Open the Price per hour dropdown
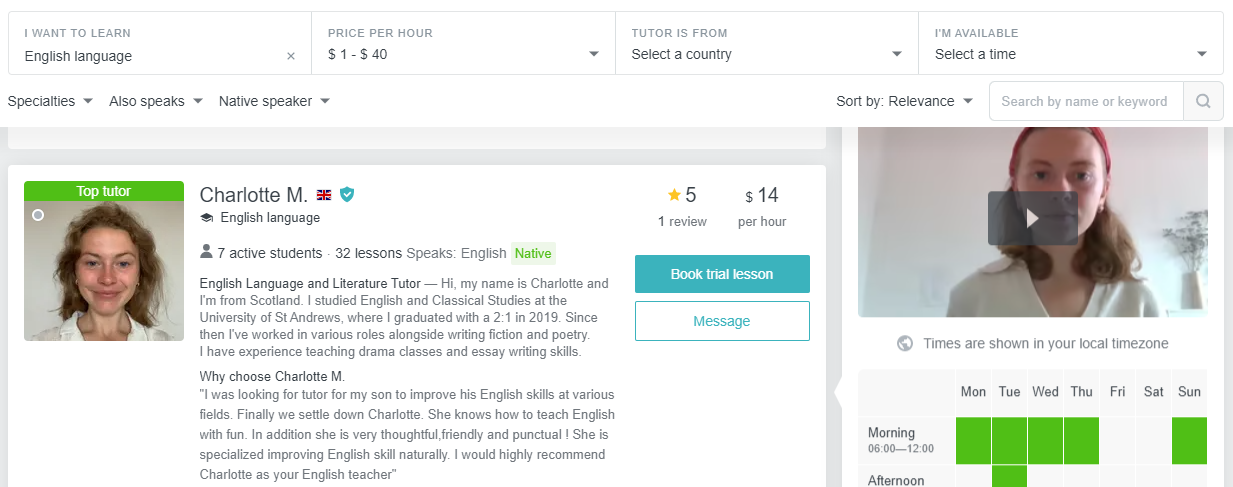The width and height of the screenshot is (1233, 487). (463, 54)
